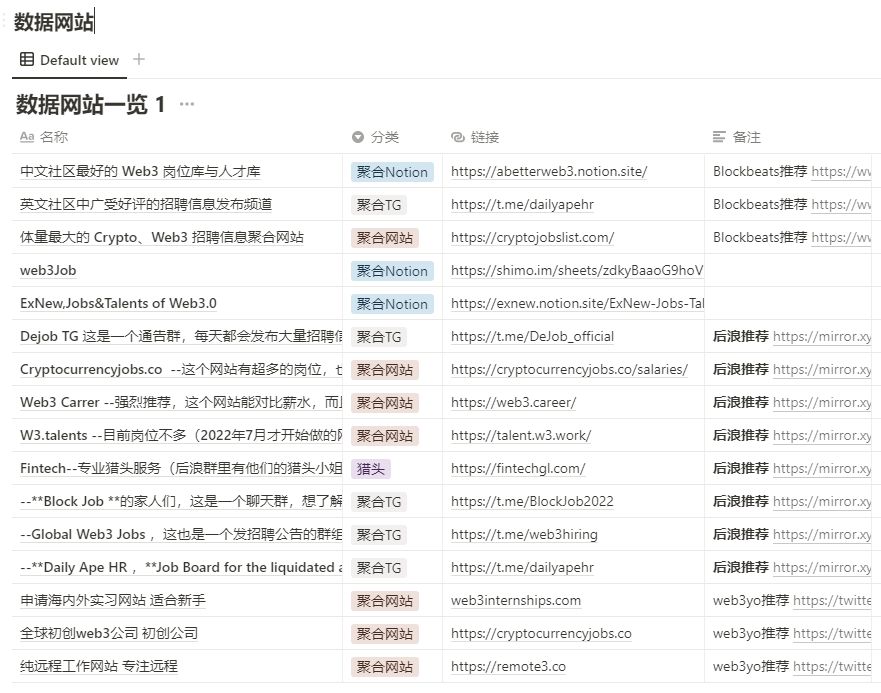Image resolution: width=881 pixels, height=693 pixels.
Task: Click the table icon beside Default view
Action: (x=26, y=60)
